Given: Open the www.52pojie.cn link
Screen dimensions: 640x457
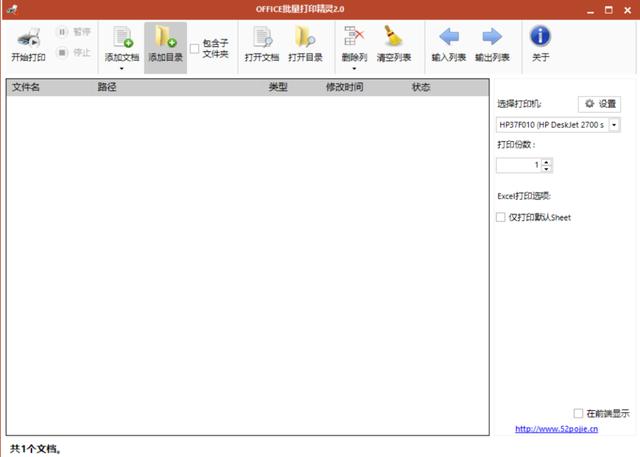Looking at the screenshot, I should coord(556,429).
